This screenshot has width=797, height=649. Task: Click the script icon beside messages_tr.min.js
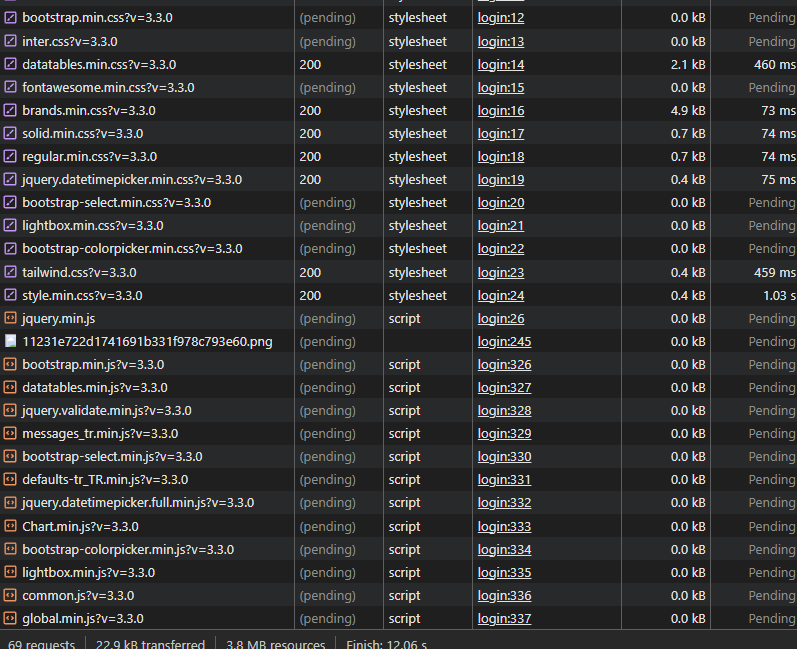pos(10,434)
